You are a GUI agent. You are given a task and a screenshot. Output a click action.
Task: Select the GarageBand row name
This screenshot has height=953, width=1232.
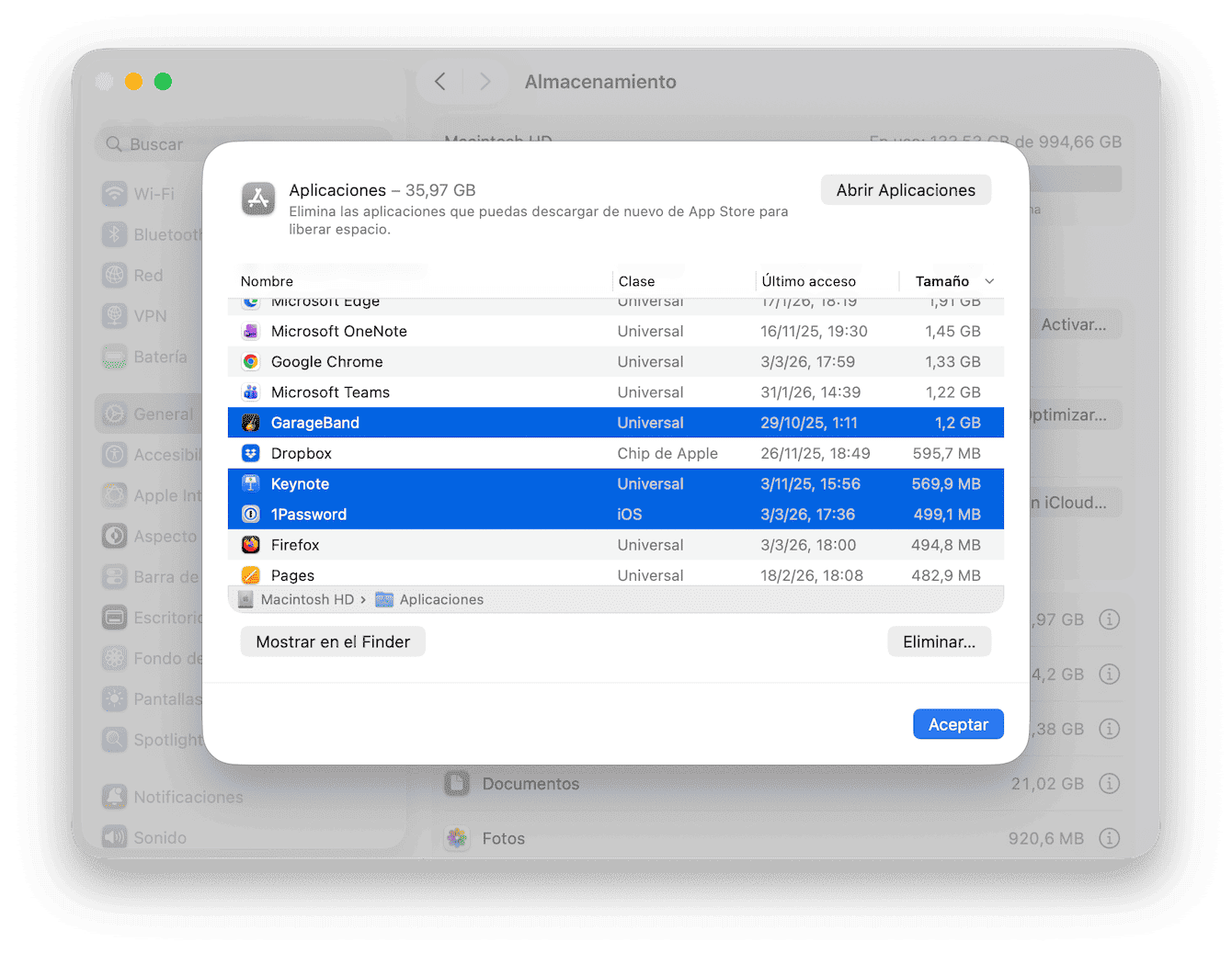315,423
